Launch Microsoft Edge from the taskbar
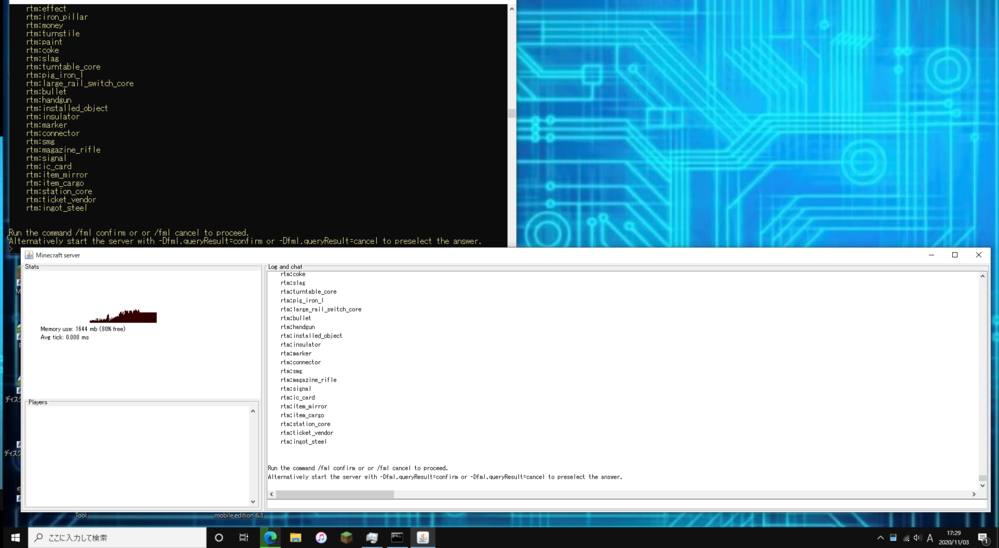Image resolution: width=999 pixels, height=548 pixels. (x=270, y=537)
